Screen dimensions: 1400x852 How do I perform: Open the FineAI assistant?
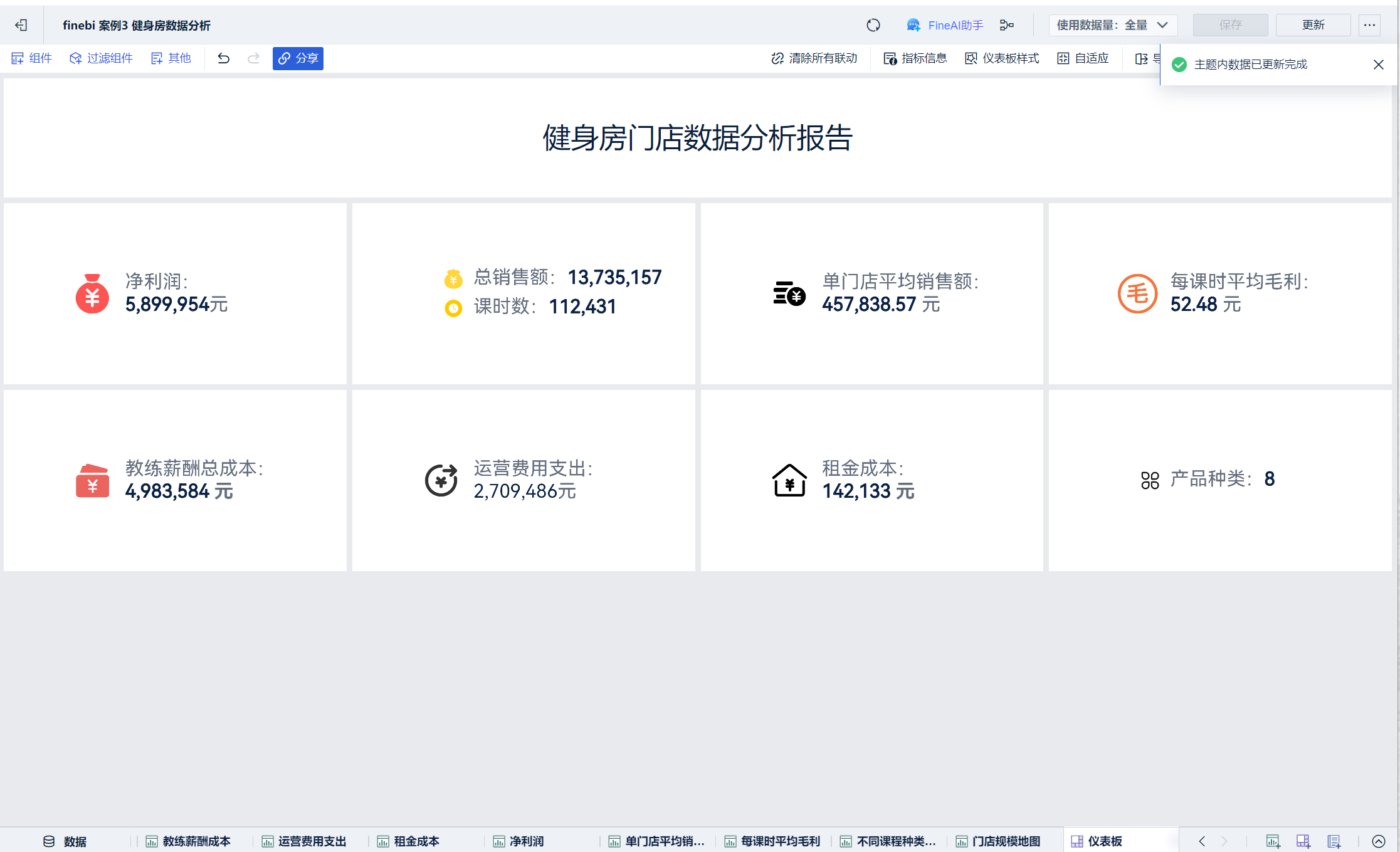[x=945, y=25]
